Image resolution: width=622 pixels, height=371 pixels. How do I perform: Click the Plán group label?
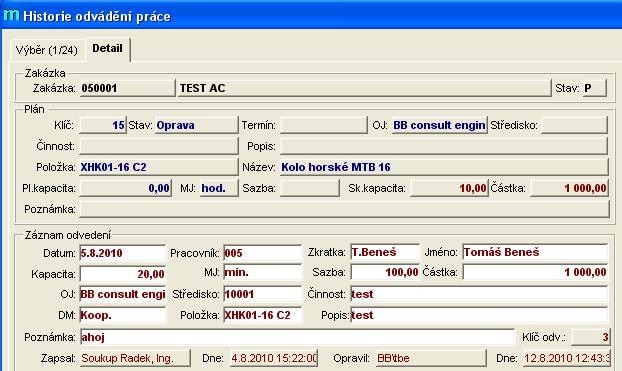click(x=34, y=110)
